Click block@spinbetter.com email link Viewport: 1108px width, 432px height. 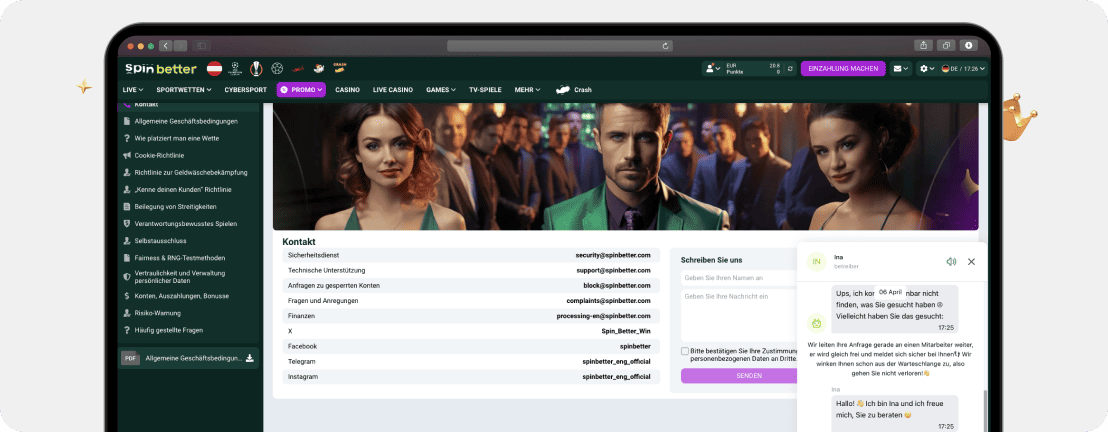616,286
